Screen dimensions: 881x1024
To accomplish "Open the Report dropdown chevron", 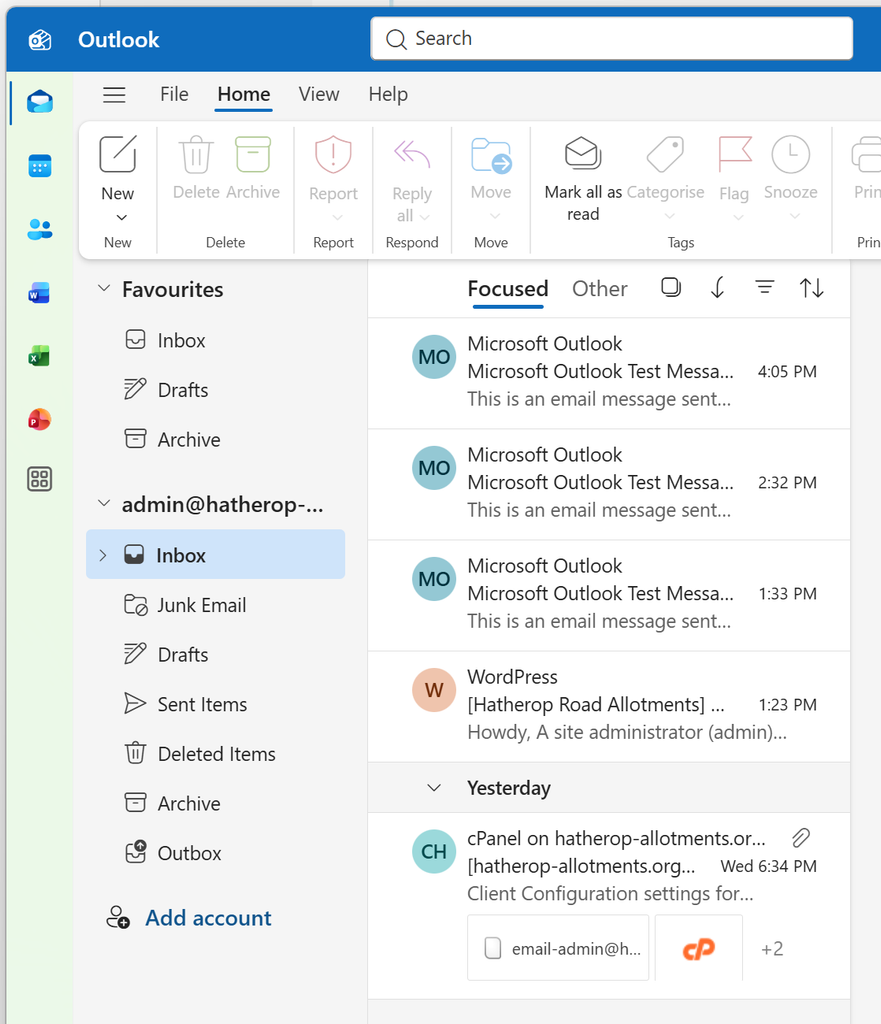I will click(337, 217).
